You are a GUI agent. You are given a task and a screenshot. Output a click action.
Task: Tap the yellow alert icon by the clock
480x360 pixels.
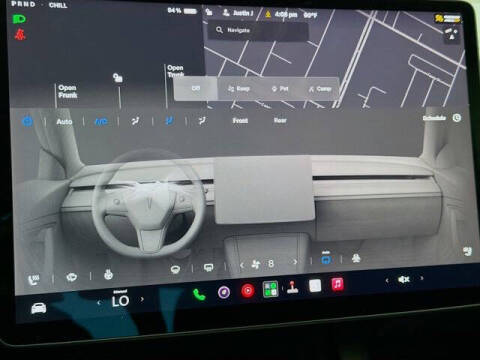pyautogui.click(x=268, y=14)
